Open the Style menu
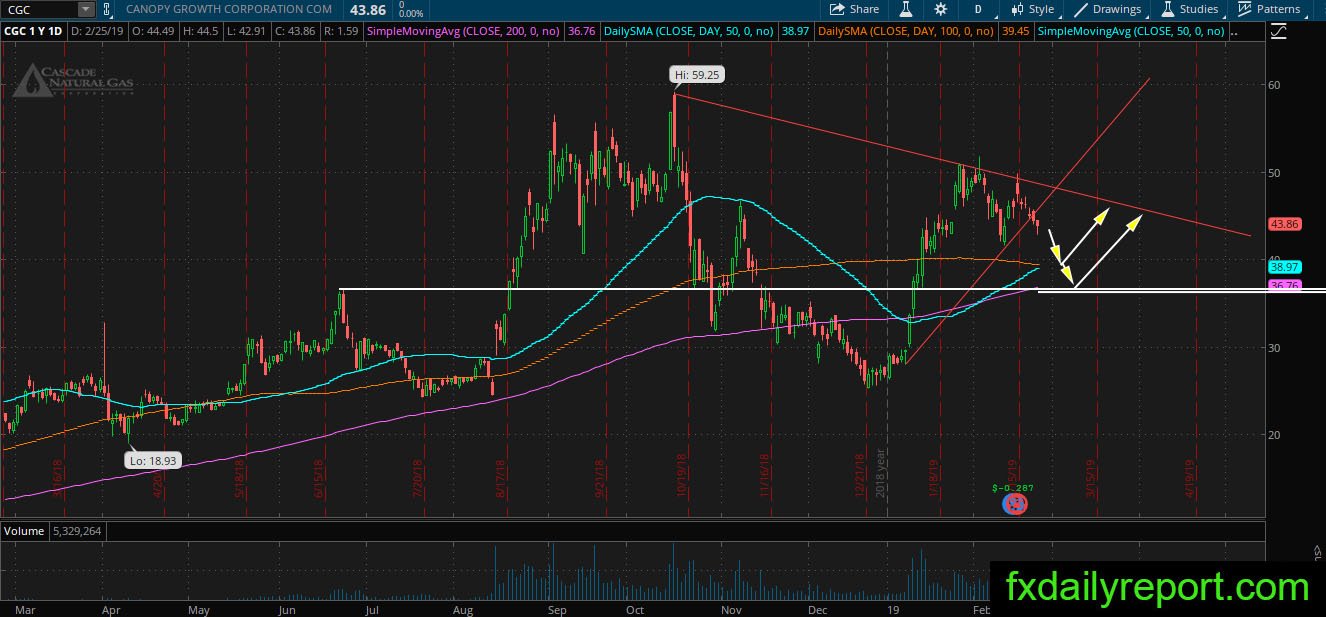This screenshot has height=617, width=1326. click(1032, 9)
